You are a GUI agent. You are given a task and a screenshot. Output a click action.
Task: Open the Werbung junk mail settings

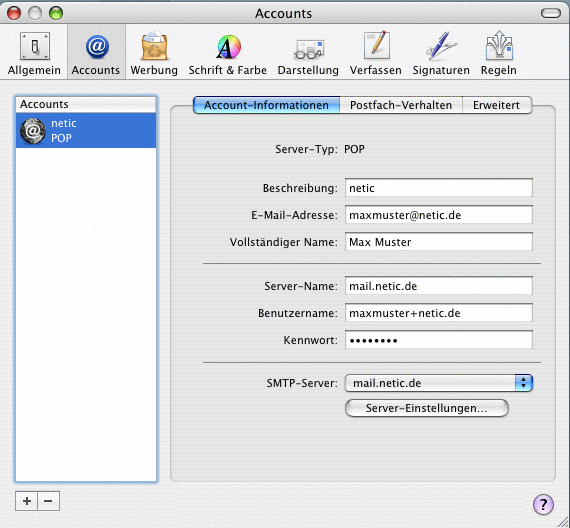click(154, 53)
